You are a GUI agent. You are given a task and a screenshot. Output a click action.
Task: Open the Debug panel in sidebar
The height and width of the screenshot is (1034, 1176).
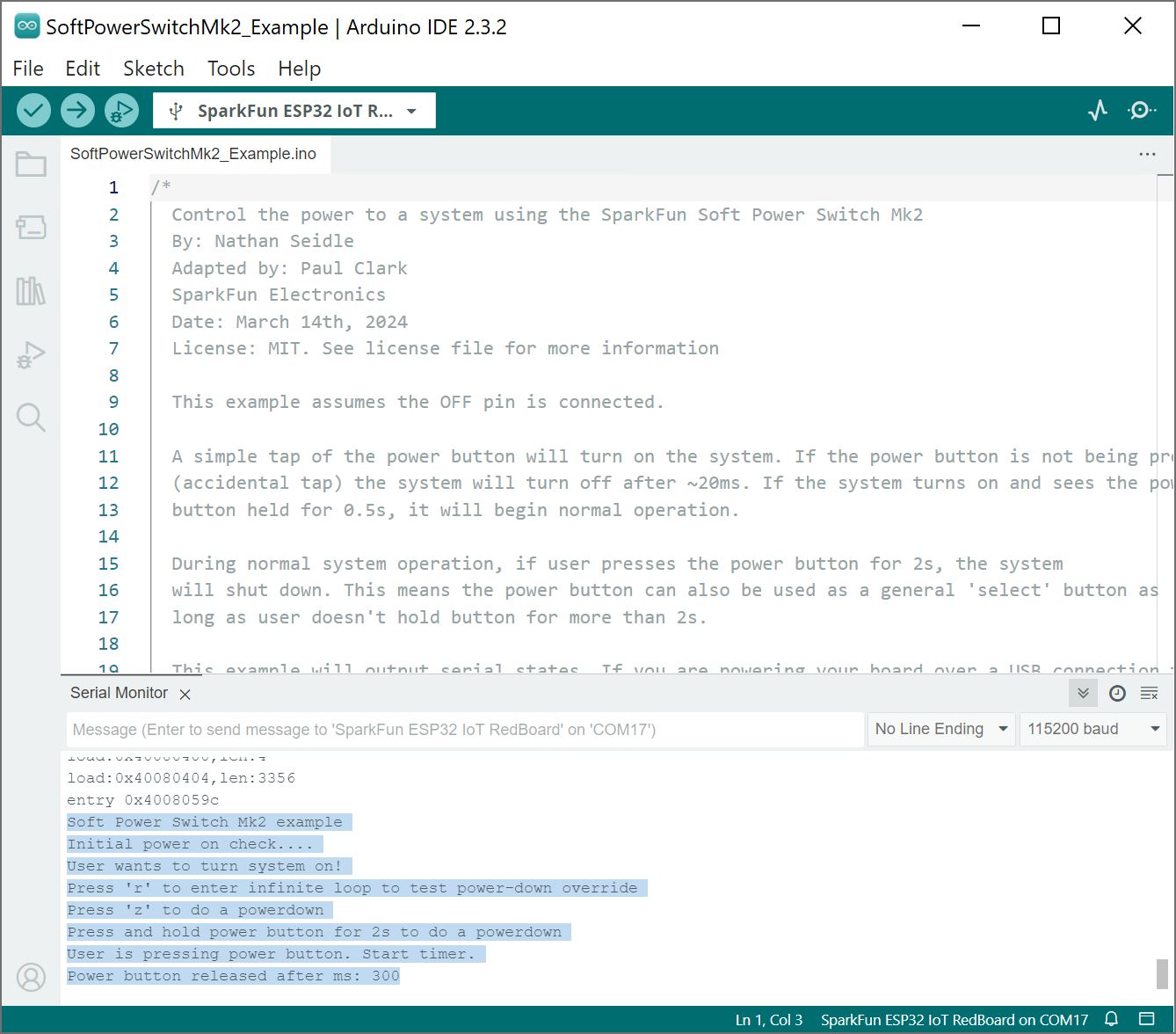(31, 354)
